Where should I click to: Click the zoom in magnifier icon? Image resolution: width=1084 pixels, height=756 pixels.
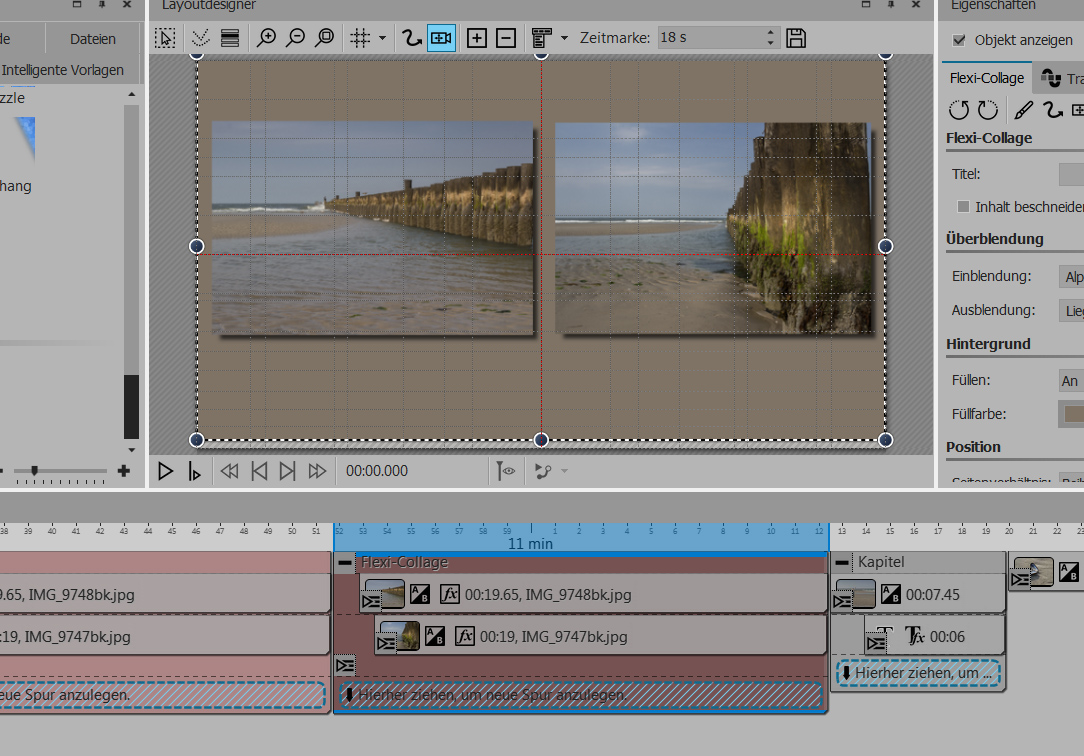[266, 39]
